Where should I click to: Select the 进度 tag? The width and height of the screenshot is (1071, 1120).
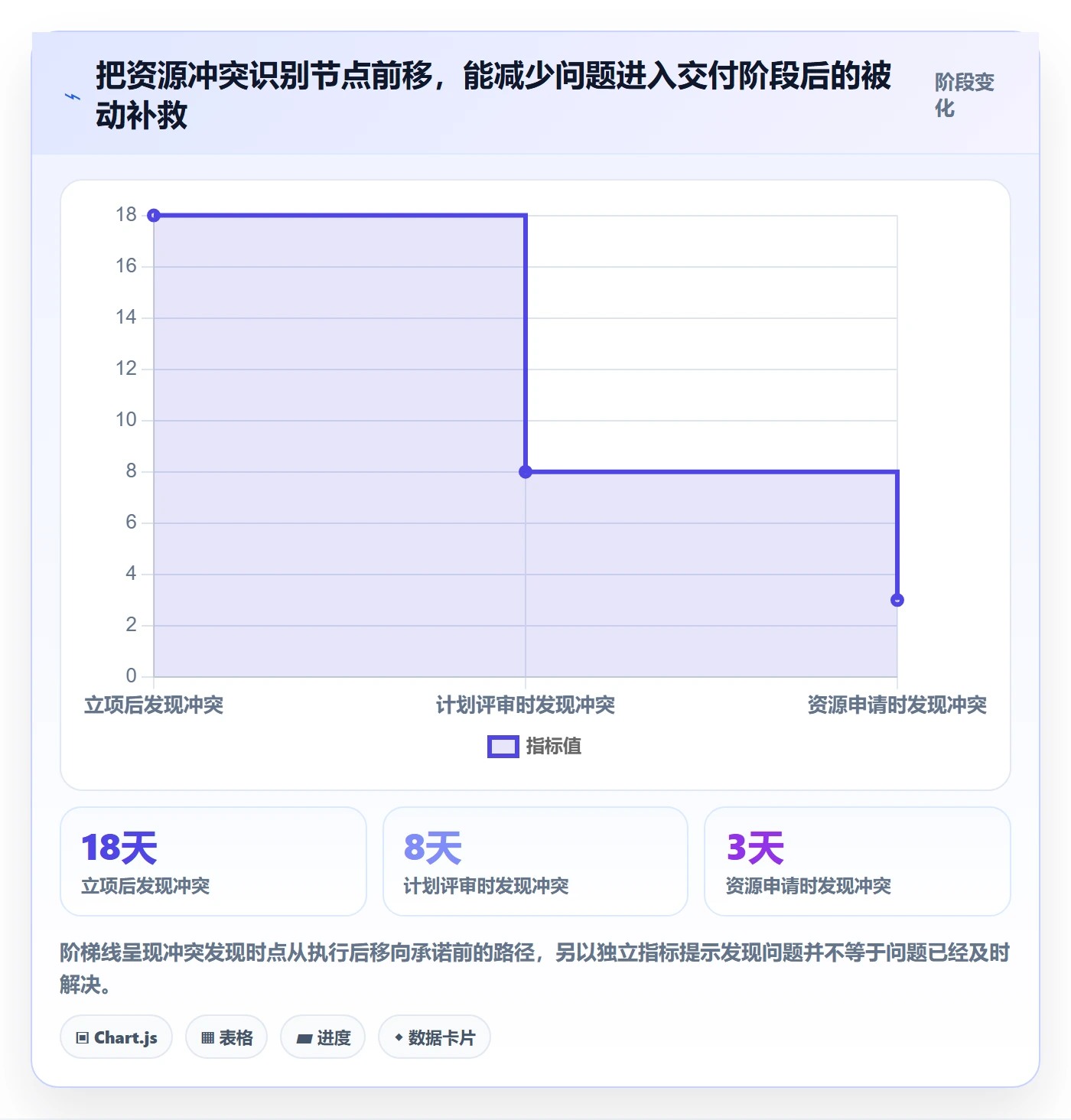[x=323, y=1037]
